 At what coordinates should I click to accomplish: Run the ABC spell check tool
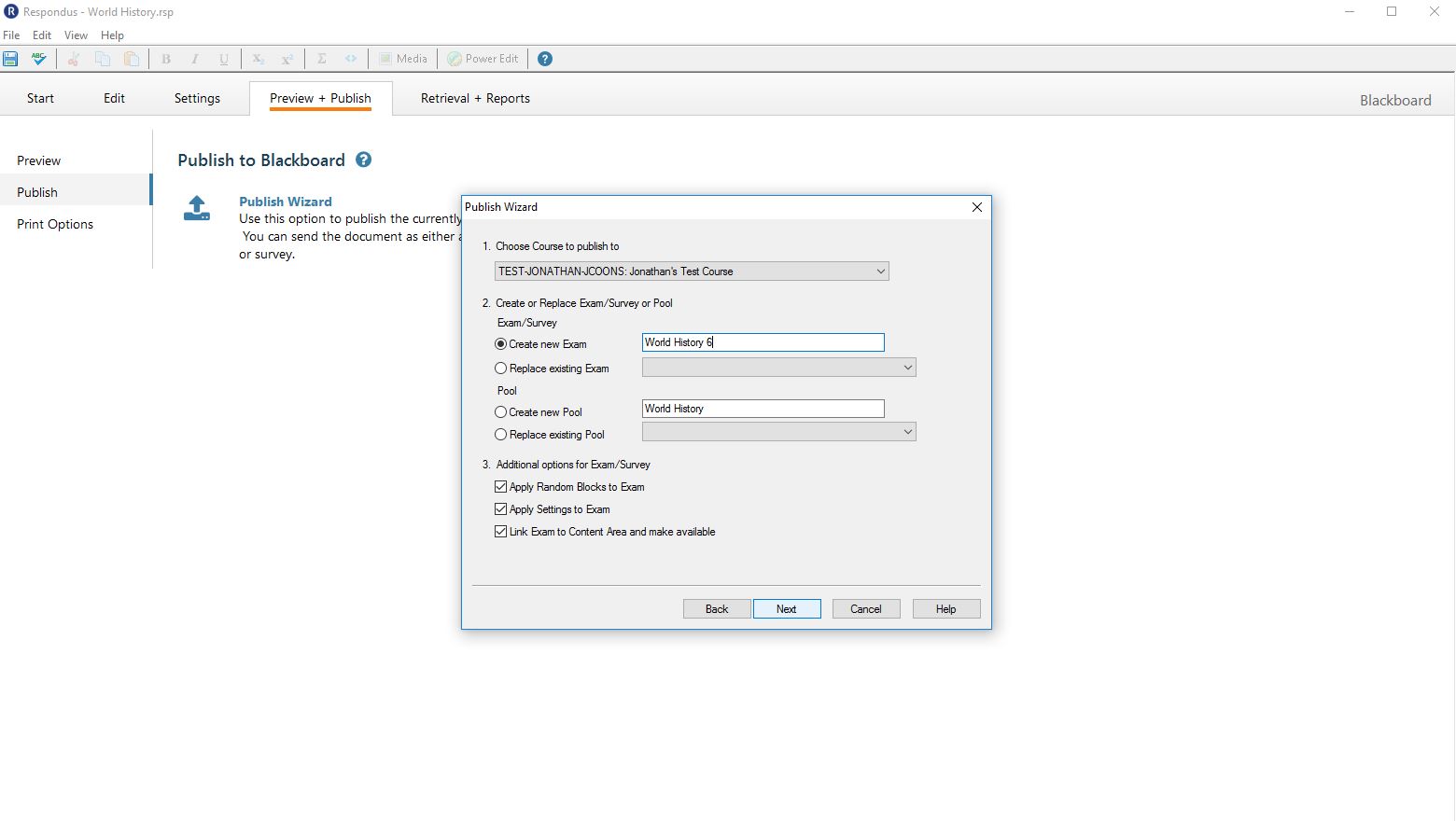pyautogui.click(x=38, y=59)
